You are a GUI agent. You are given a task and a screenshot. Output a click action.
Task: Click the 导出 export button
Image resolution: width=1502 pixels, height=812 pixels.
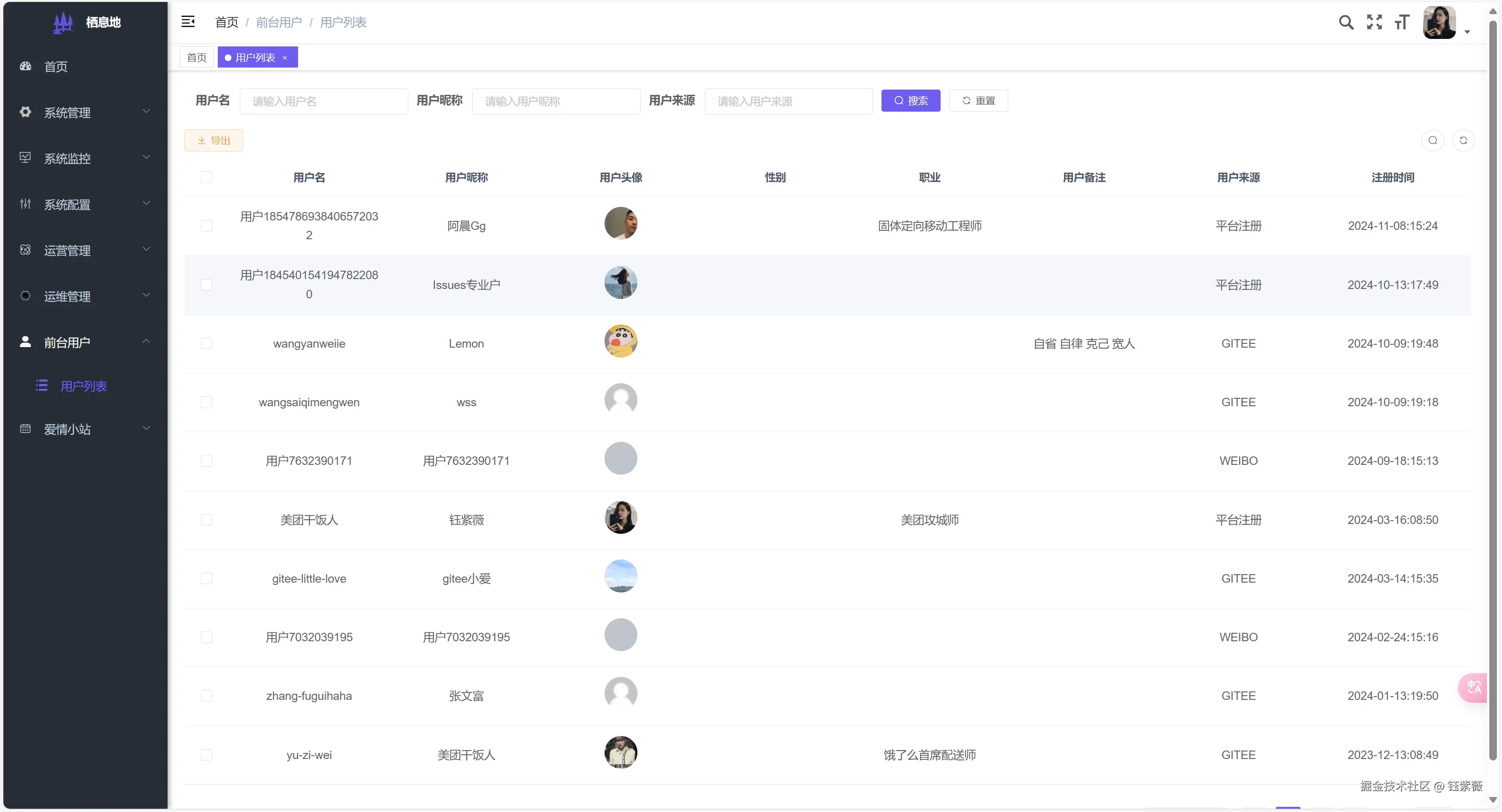214,140
